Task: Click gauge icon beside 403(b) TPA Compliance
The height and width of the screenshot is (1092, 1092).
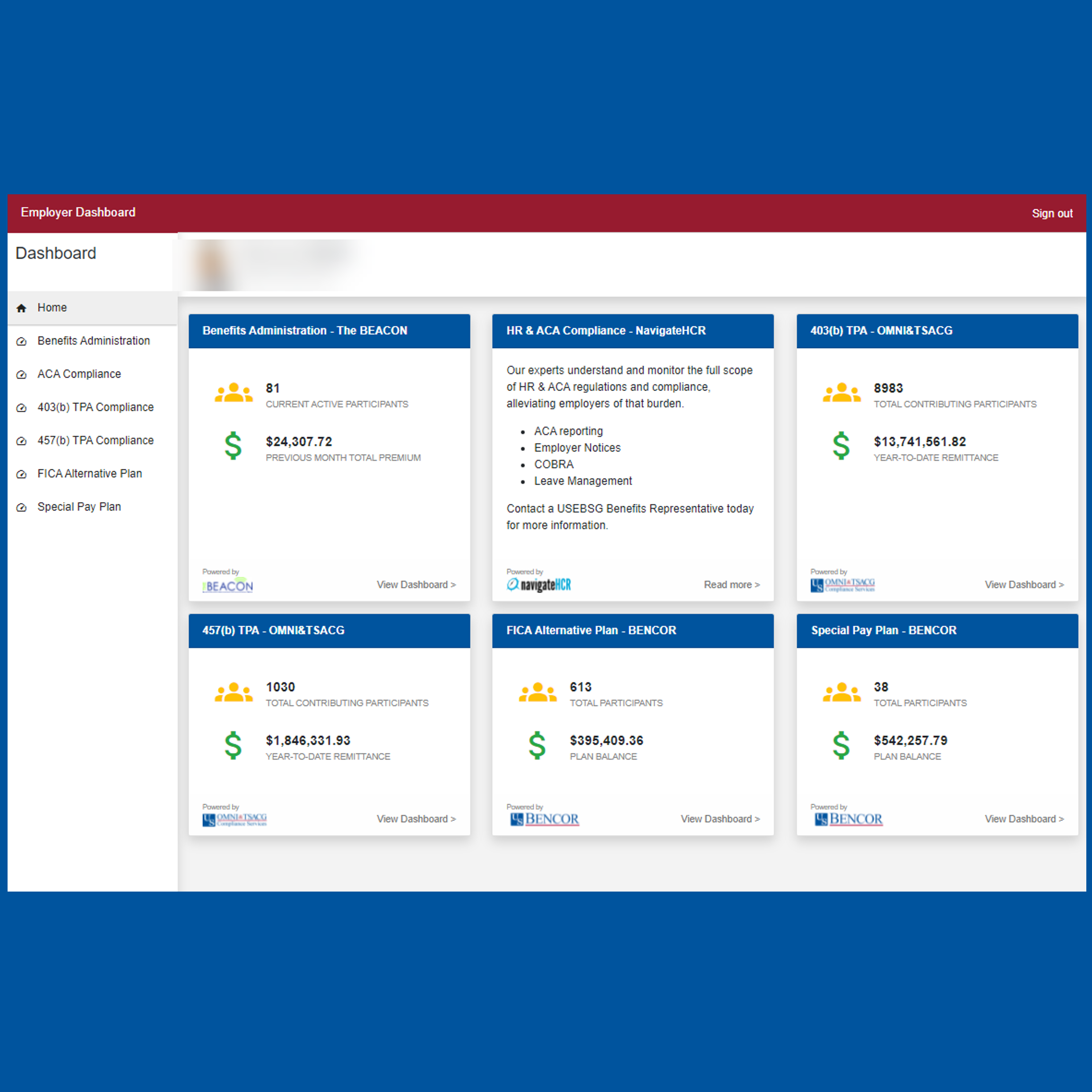Action: [21, 407]
